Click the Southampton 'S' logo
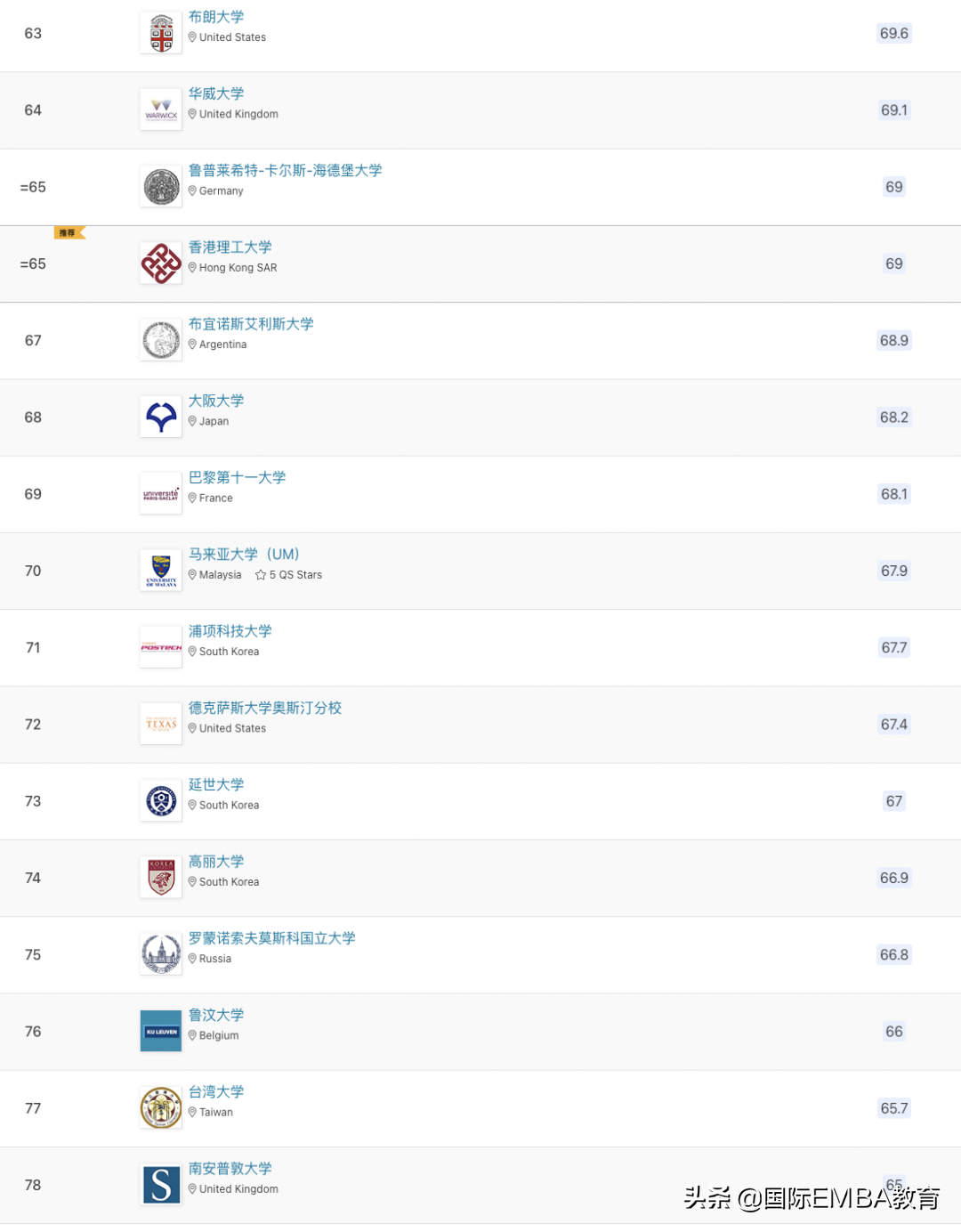 [161, 1185]
